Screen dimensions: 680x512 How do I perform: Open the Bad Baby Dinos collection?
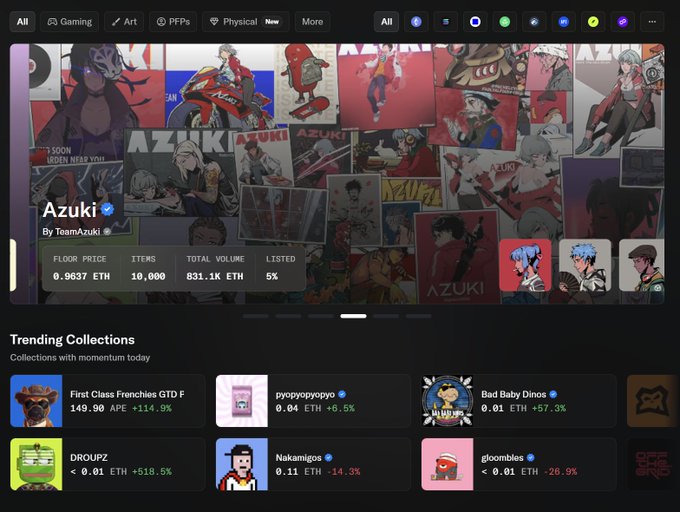[519, 401]
